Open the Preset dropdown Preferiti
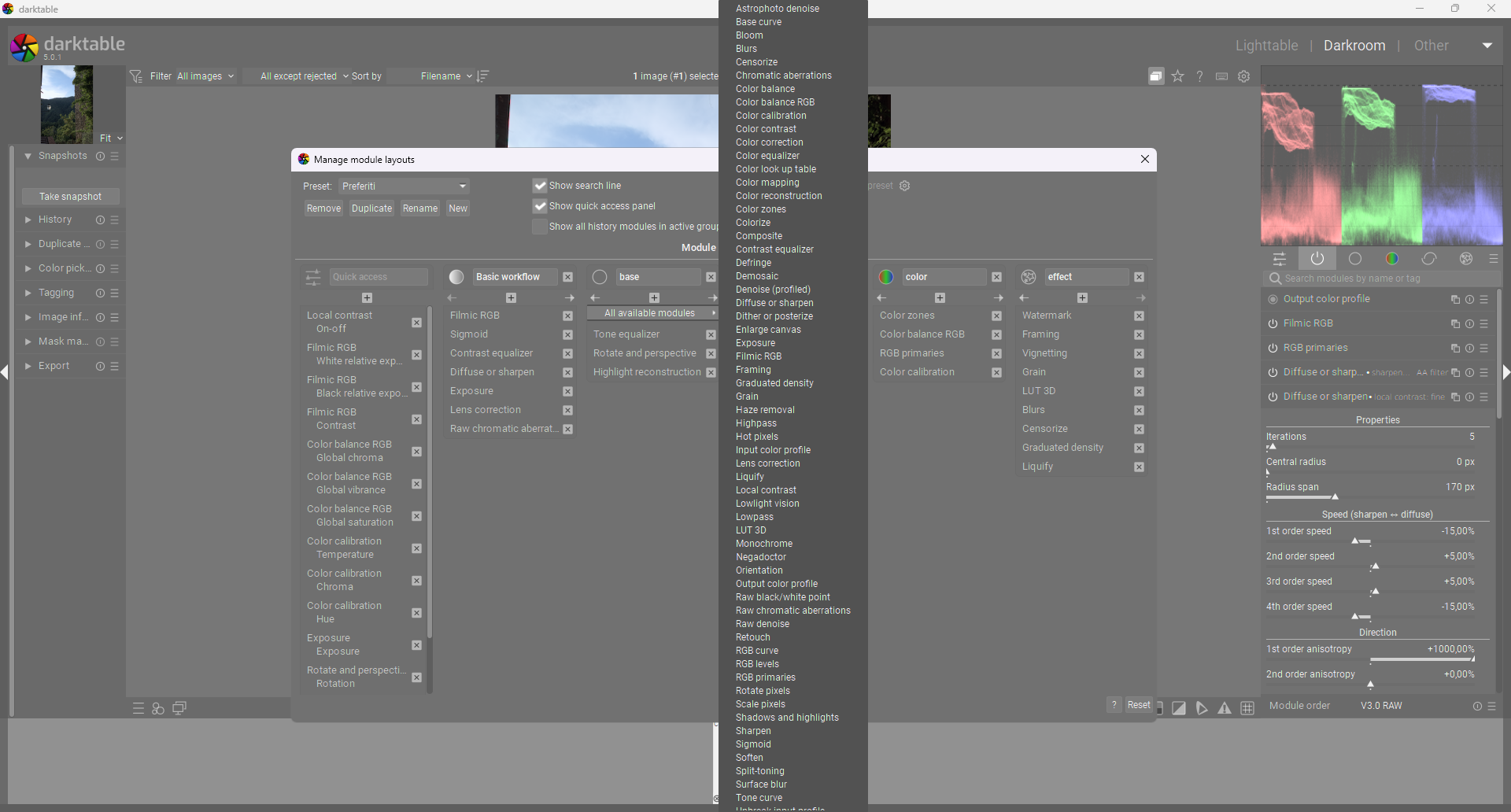Image resolution: width=1511 pixels, height=812 pixels. (405, 186)
